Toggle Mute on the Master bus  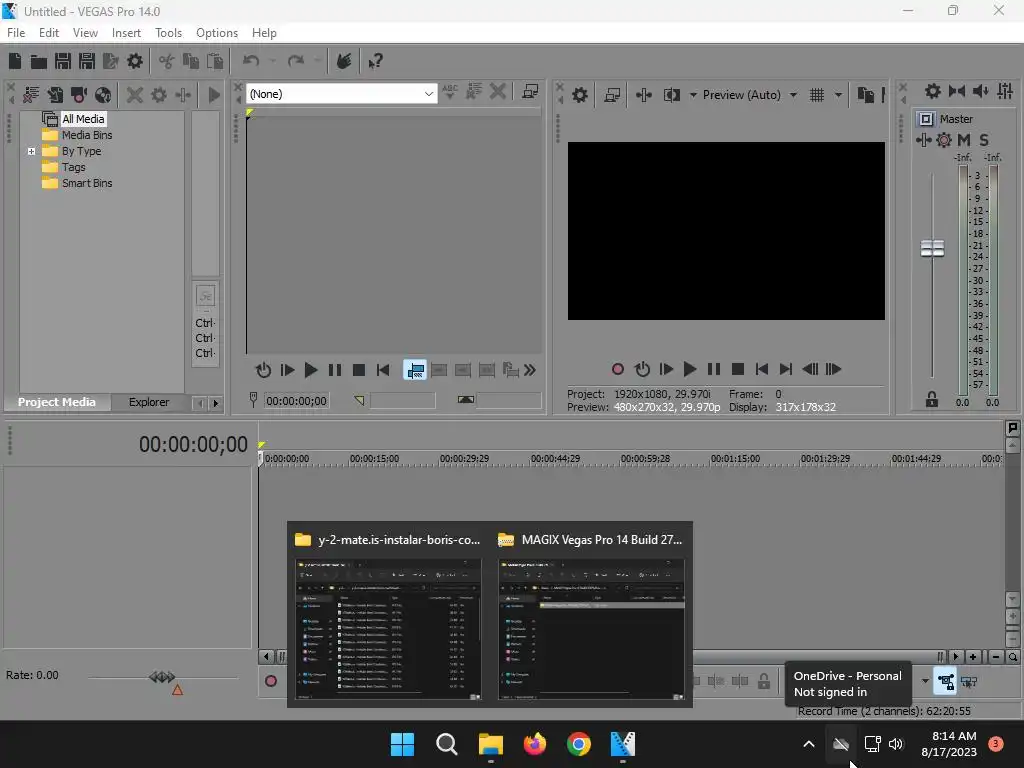pos(964,140)
